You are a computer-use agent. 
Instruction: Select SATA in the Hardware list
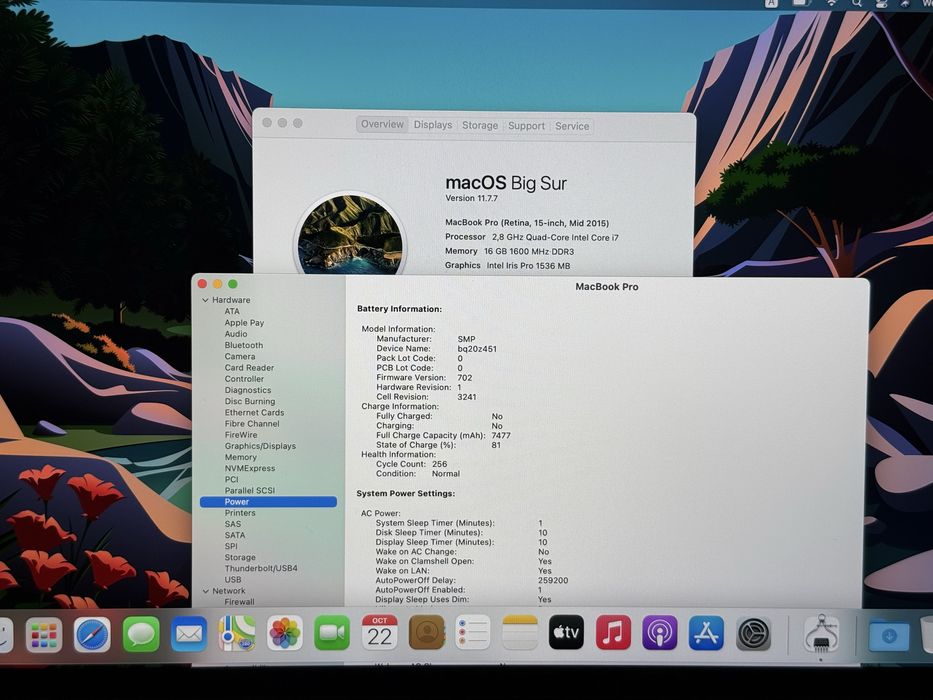(x=235, y=535)
